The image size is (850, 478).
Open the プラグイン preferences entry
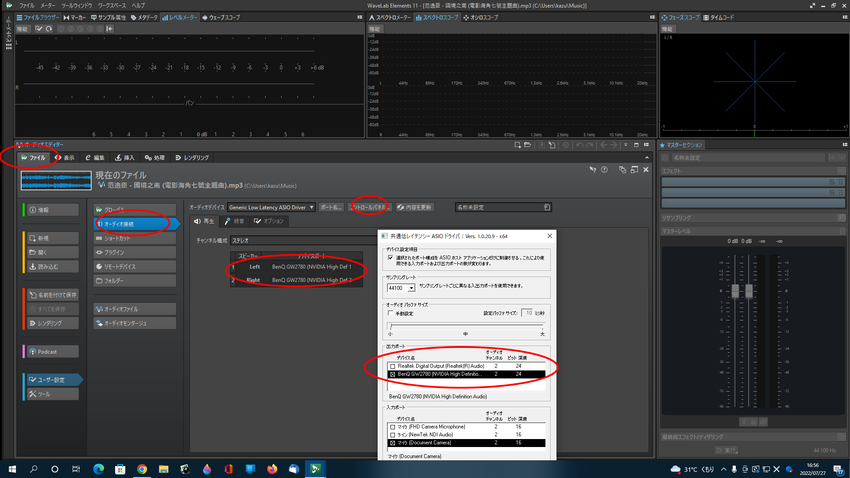(x=134, y=252)
